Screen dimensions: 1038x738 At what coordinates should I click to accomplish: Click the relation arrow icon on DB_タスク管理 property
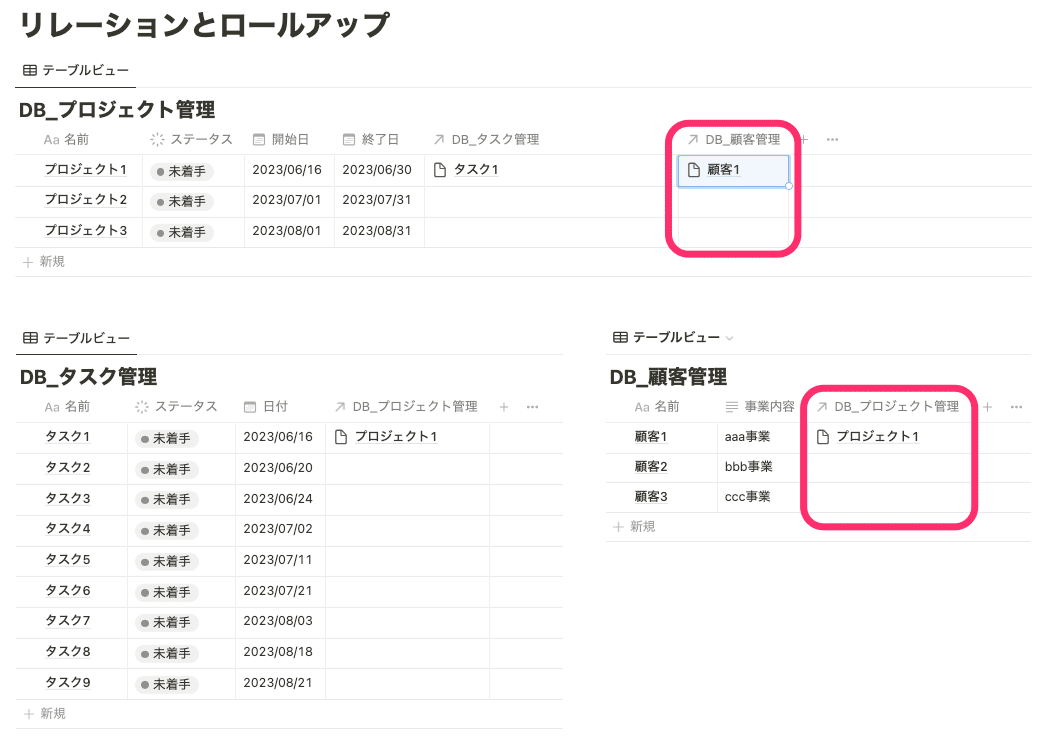(441, 140)
